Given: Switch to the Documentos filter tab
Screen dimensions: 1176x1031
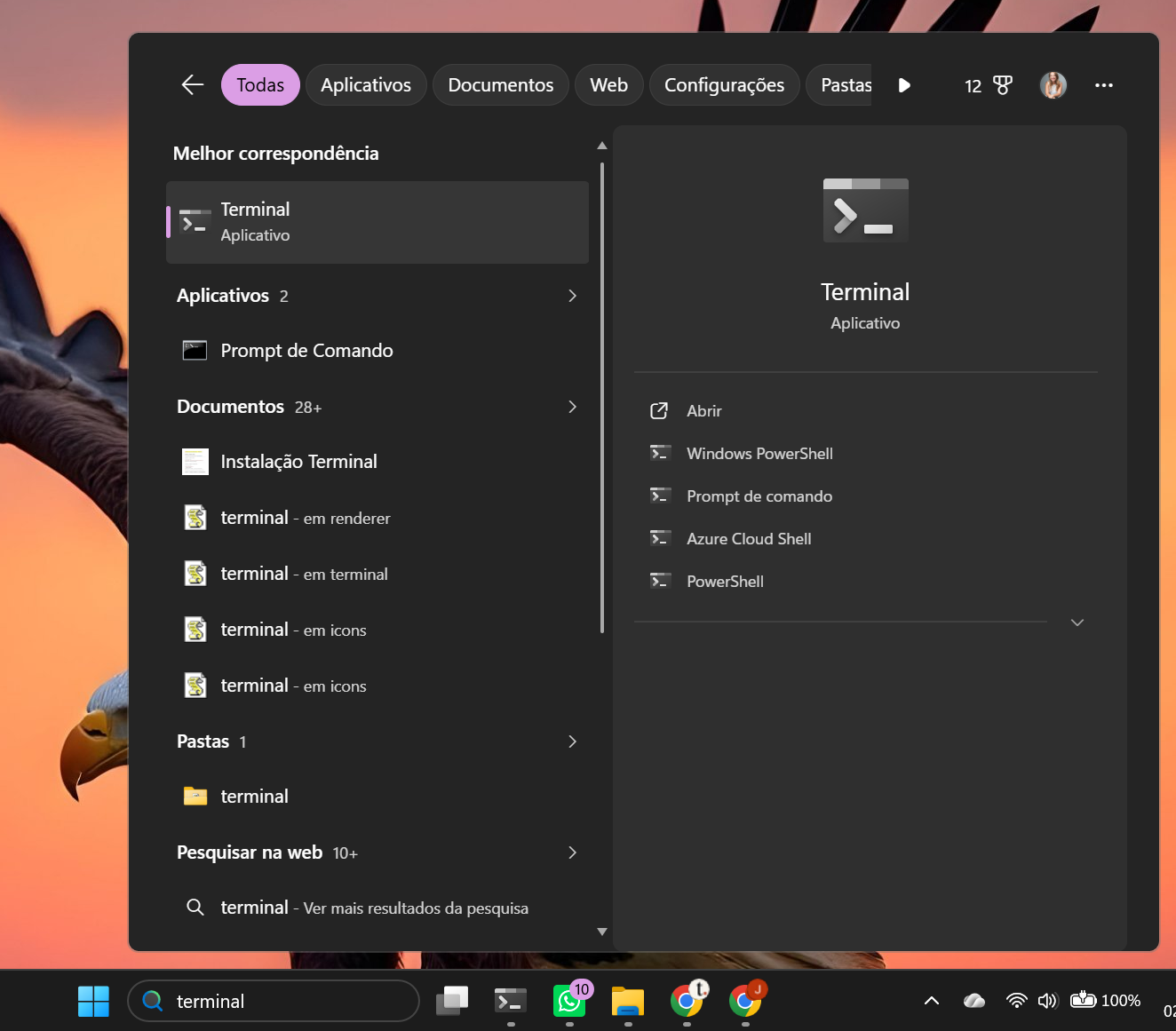Looking at the screenshot, I should [x=501, y=85].
